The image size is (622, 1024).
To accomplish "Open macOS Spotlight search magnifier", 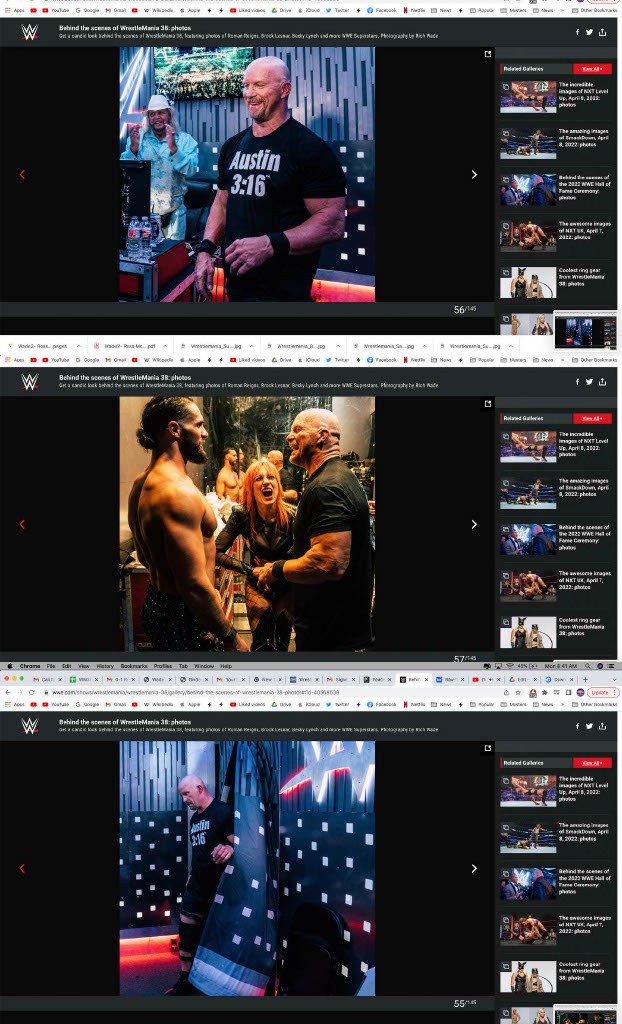I will click(x=587, y=666).
